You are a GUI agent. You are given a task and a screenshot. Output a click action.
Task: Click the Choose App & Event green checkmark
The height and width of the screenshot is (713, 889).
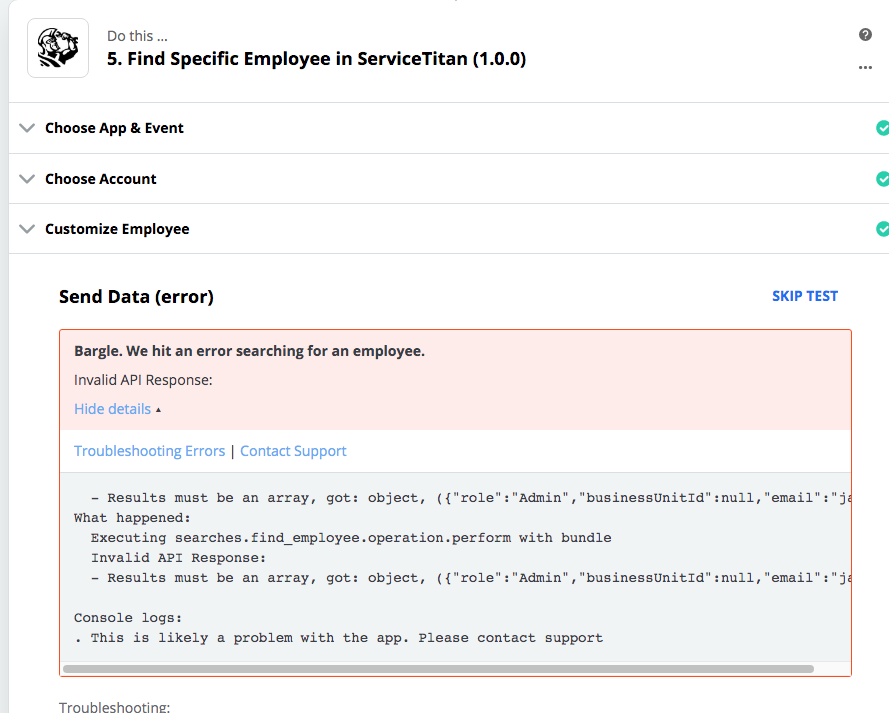click(x=882, y=128)
